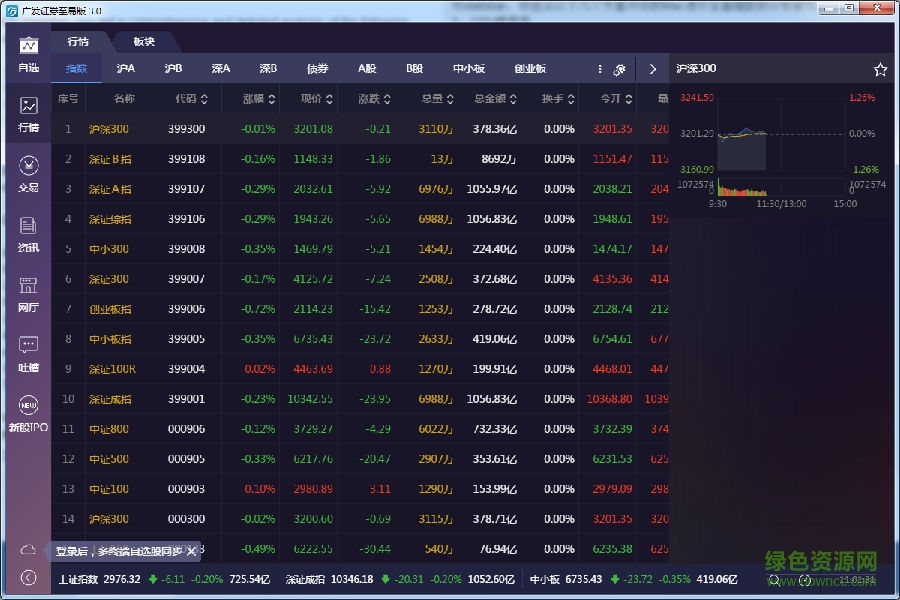The width and height of the screenshot is (900, 600).
Task: Click the refresh icon beside the clock
Action: click(x=806, y=580)
